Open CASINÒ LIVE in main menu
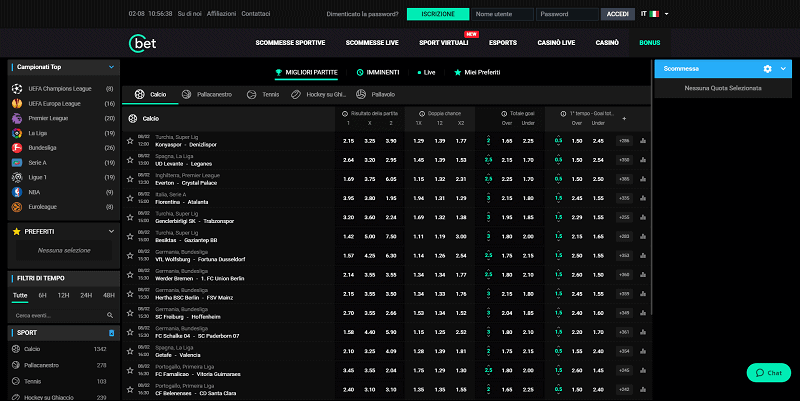Screen dimensions: 800x401 (556, 43)
